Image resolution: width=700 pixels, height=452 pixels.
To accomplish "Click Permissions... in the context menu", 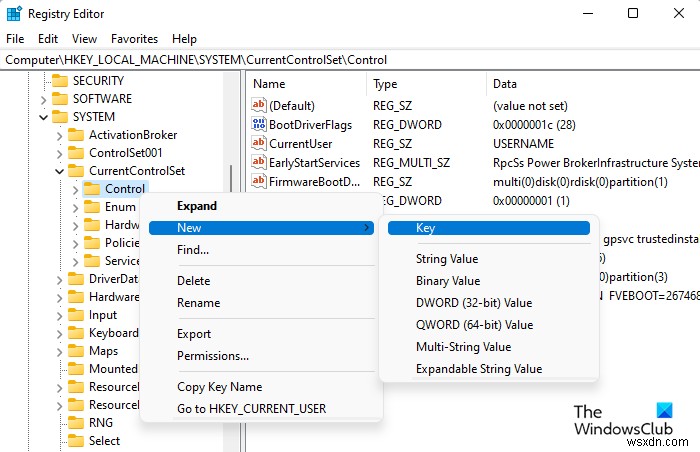I will point(213,356).
